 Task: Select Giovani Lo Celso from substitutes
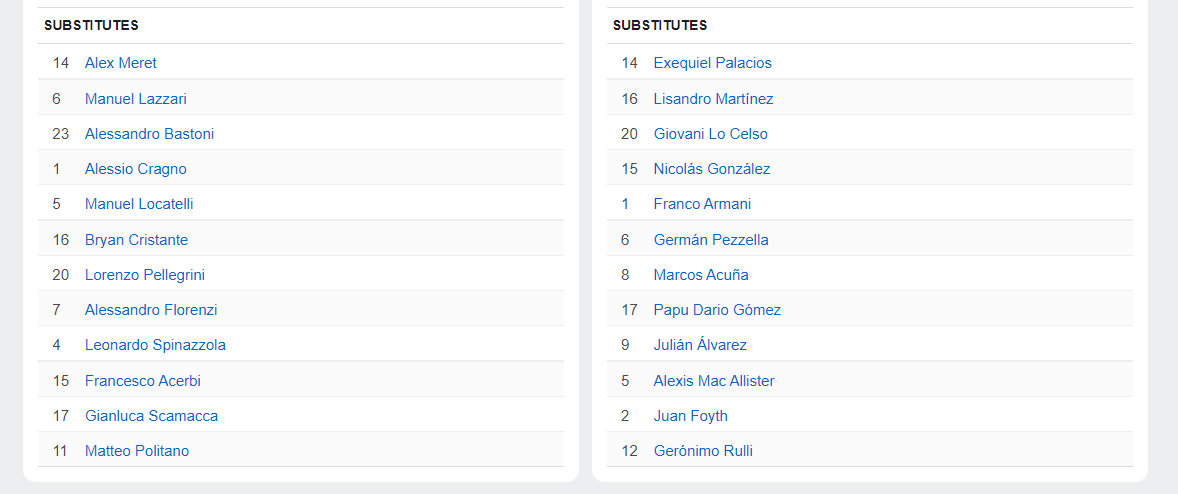710,134
